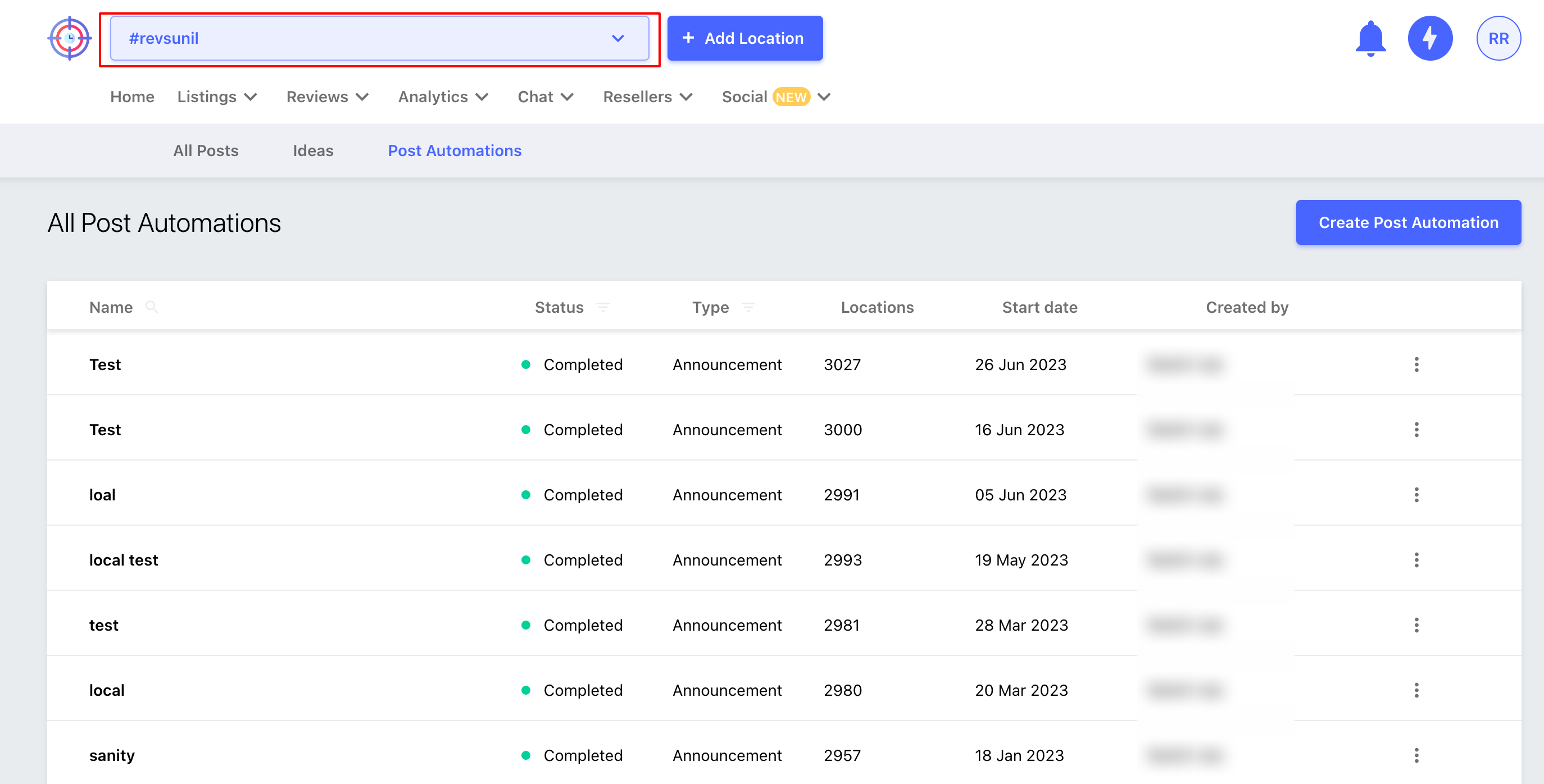The width and height of the screenshot is (1544, 784).
Task: Click the lightning bolt quick actions icon
Action: point(1429,38)
